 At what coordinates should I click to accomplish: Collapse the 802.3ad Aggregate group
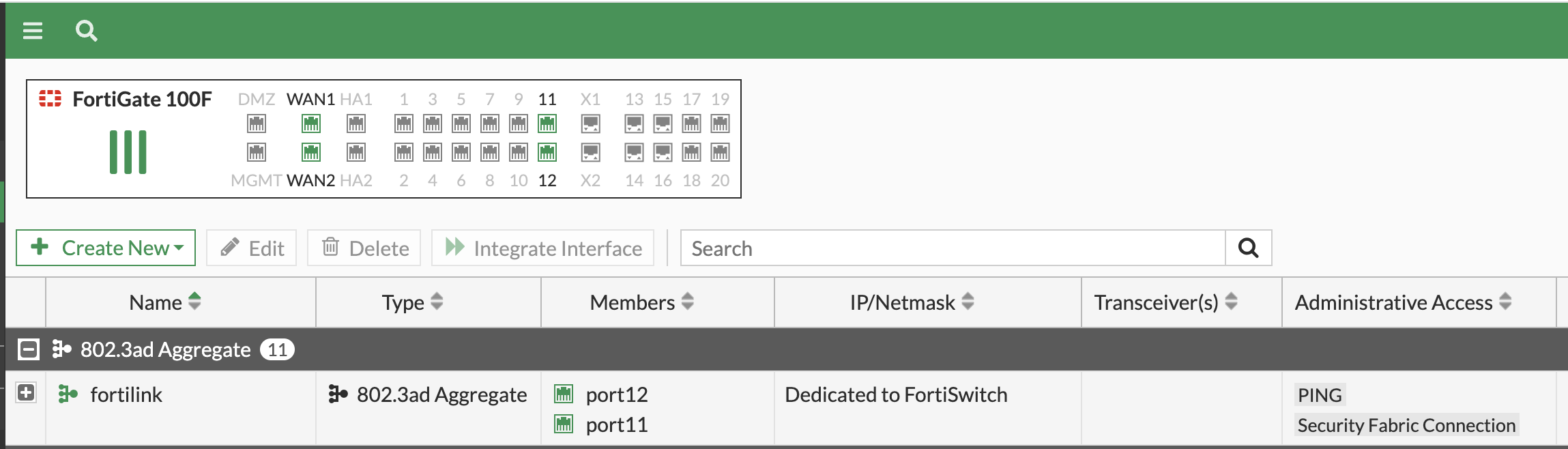[x=29, y=349]
